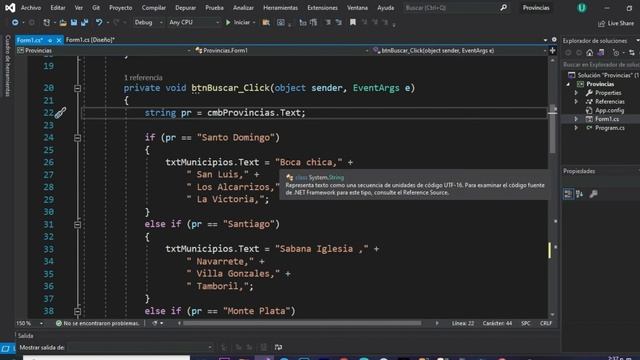Click the No se encontraron problemas status
Screen dimensions: 640x360
(98, 323)
